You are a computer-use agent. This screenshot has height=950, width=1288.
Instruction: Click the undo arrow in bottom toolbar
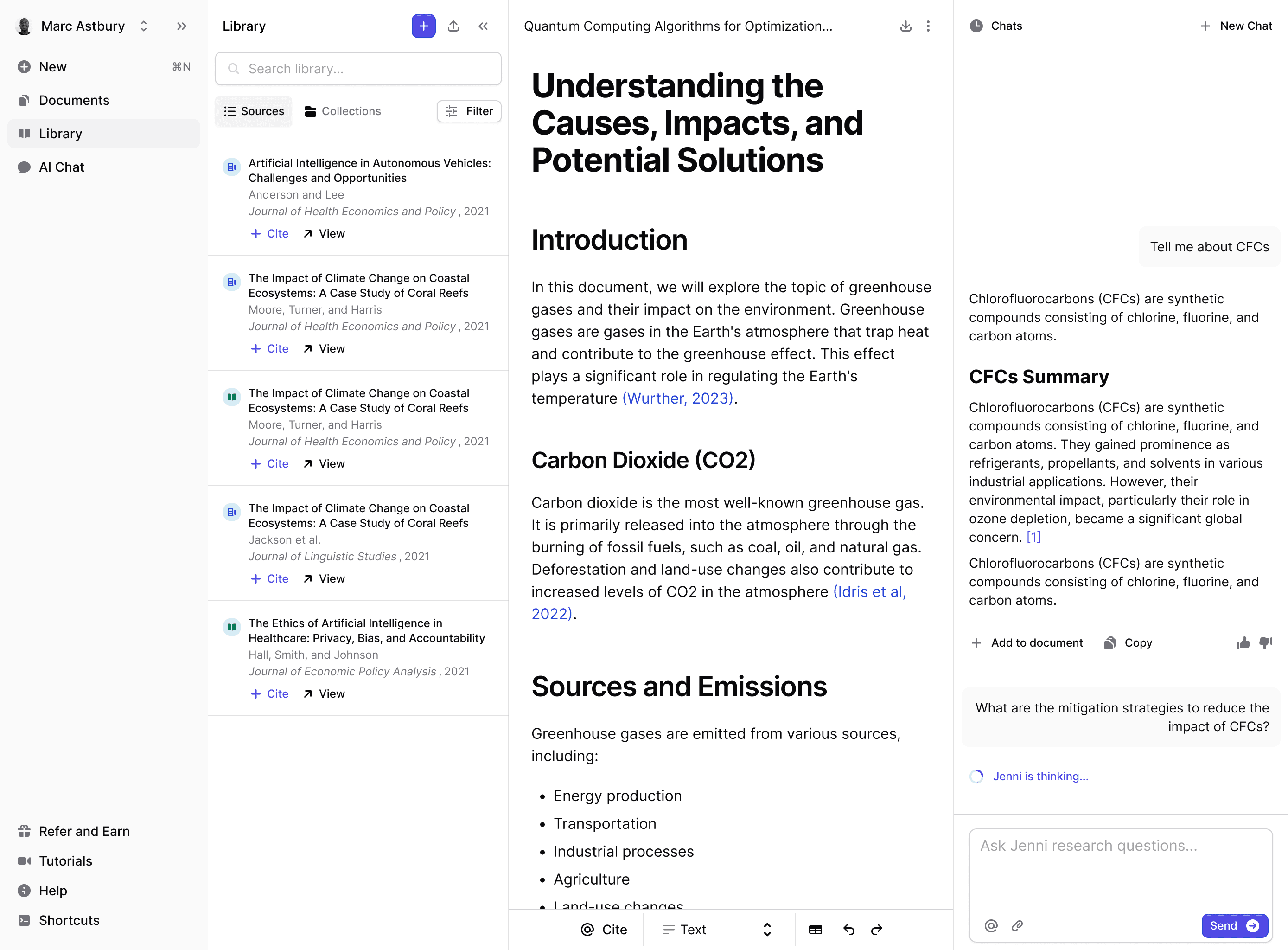click(x=848, y=930)
